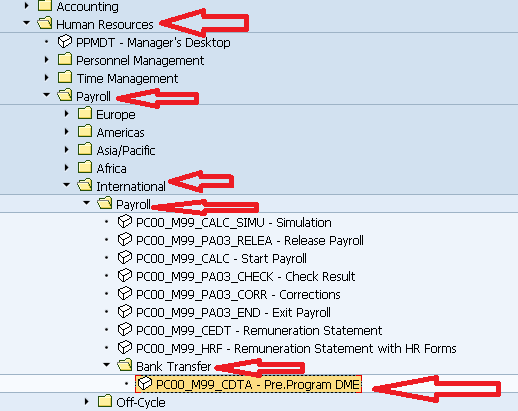
Task: Select PC00_M99_PA03_END - Exit Payroll entry
Action: coord(233,312)
